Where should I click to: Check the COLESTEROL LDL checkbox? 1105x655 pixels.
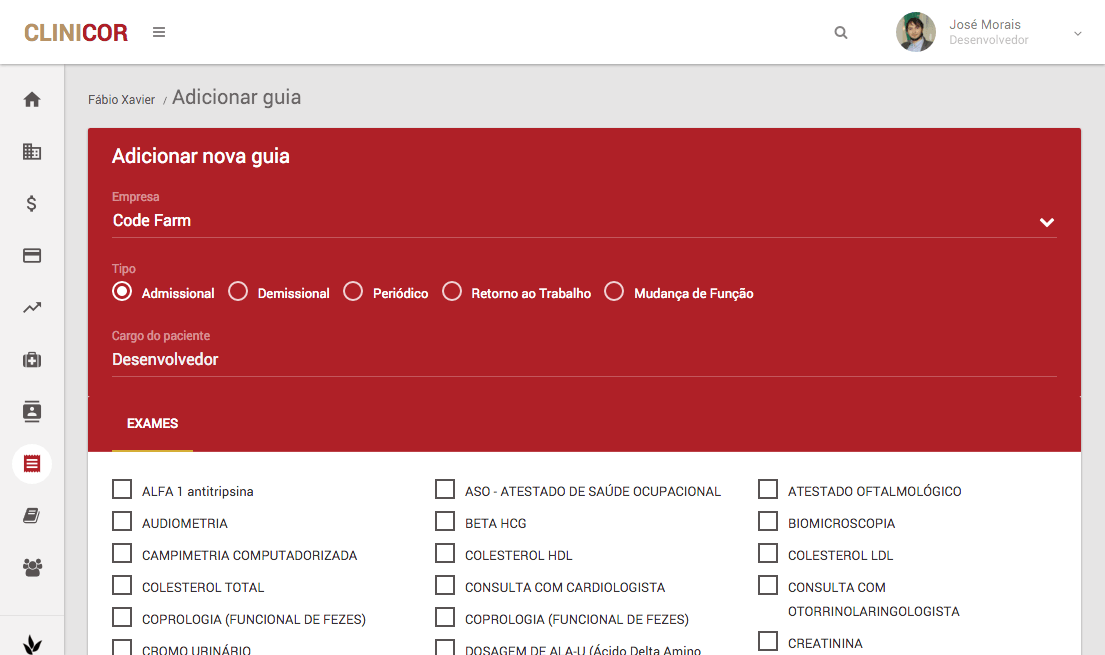point(768,553)
